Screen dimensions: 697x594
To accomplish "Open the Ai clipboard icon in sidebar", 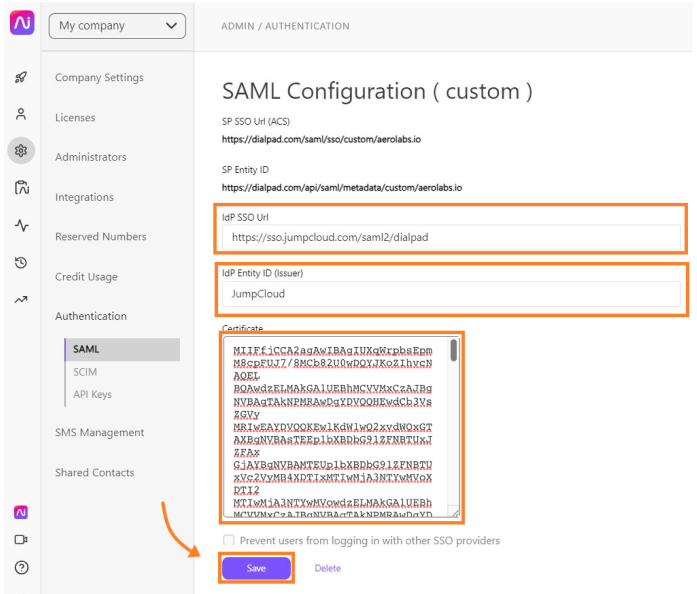I will point(21,188).
